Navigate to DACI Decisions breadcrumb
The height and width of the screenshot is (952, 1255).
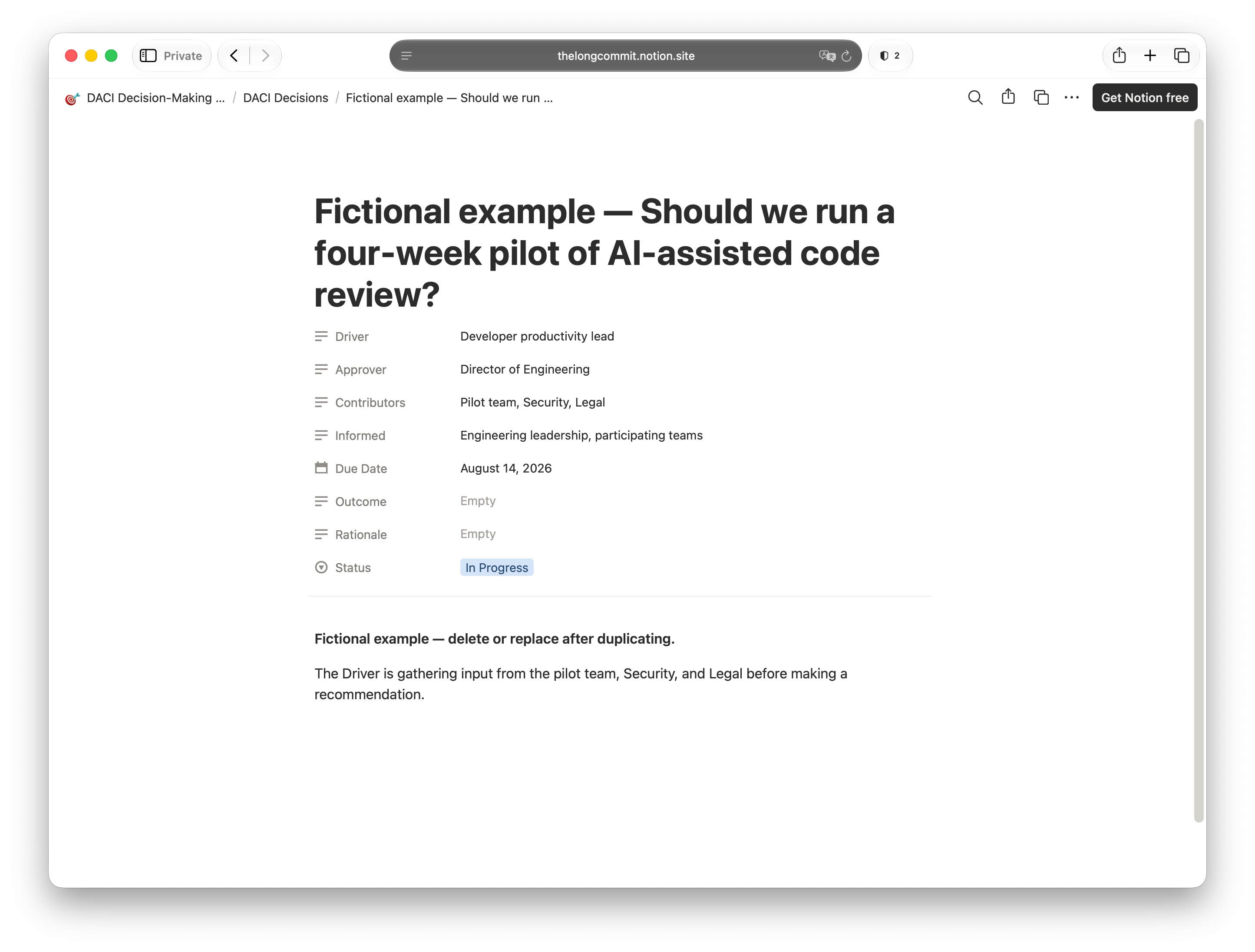[x=285, y=98]
